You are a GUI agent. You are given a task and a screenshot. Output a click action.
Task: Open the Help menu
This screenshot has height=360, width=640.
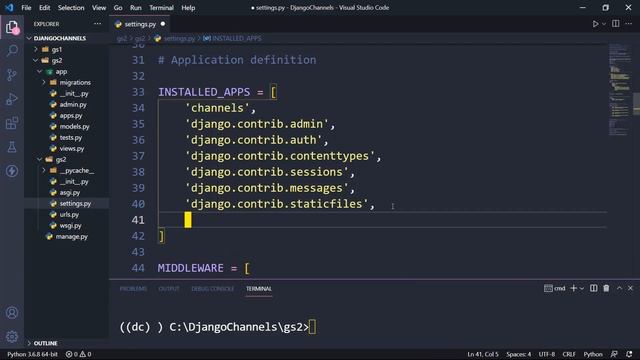pyautogui.click(x=188, y=8)
